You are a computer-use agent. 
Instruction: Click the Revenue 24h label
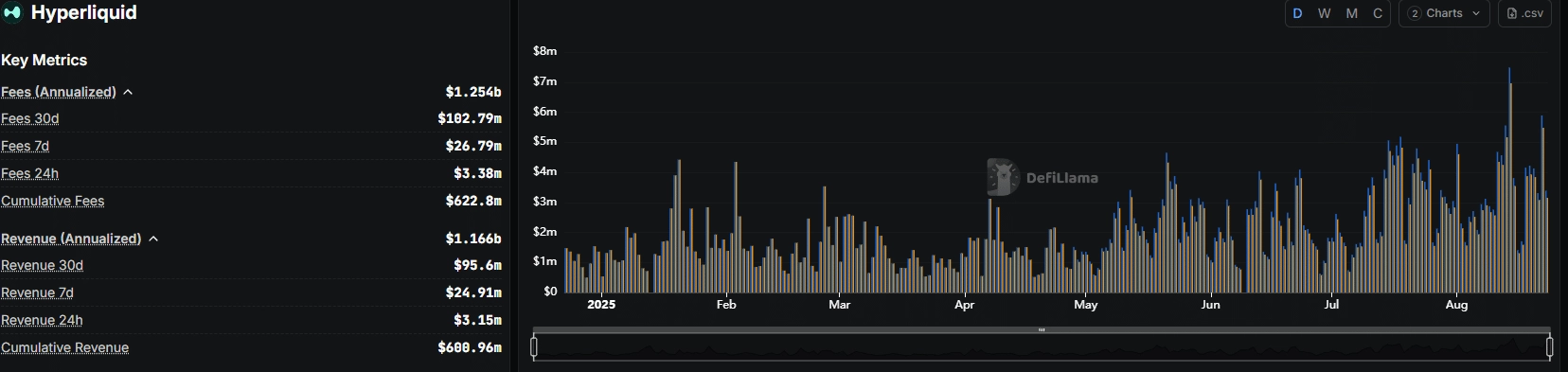[x=42, y=320]
